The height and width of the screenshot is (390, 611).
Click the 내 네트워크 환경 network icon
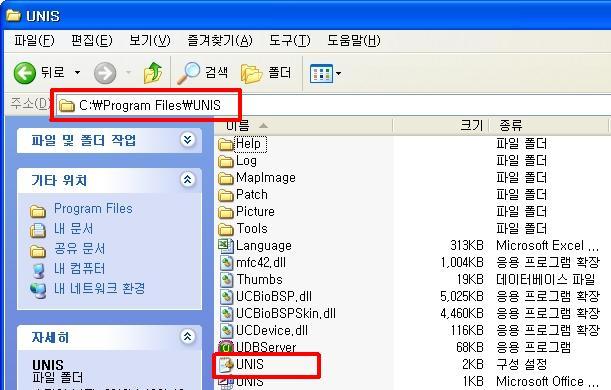[x=38, y=289]
